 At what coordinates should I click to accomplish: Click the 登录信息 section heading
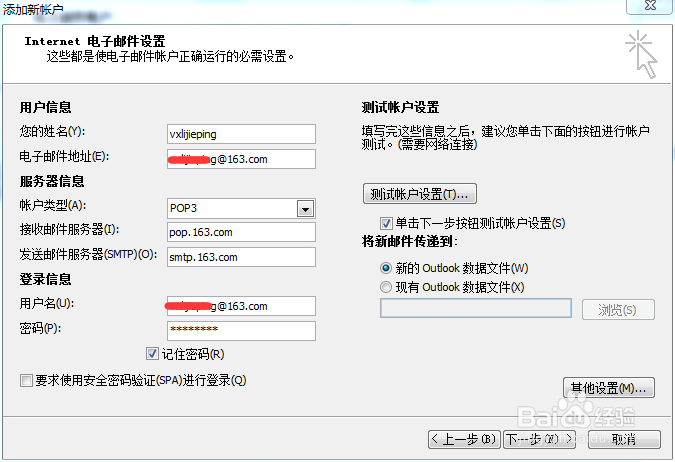click(45, 279)
